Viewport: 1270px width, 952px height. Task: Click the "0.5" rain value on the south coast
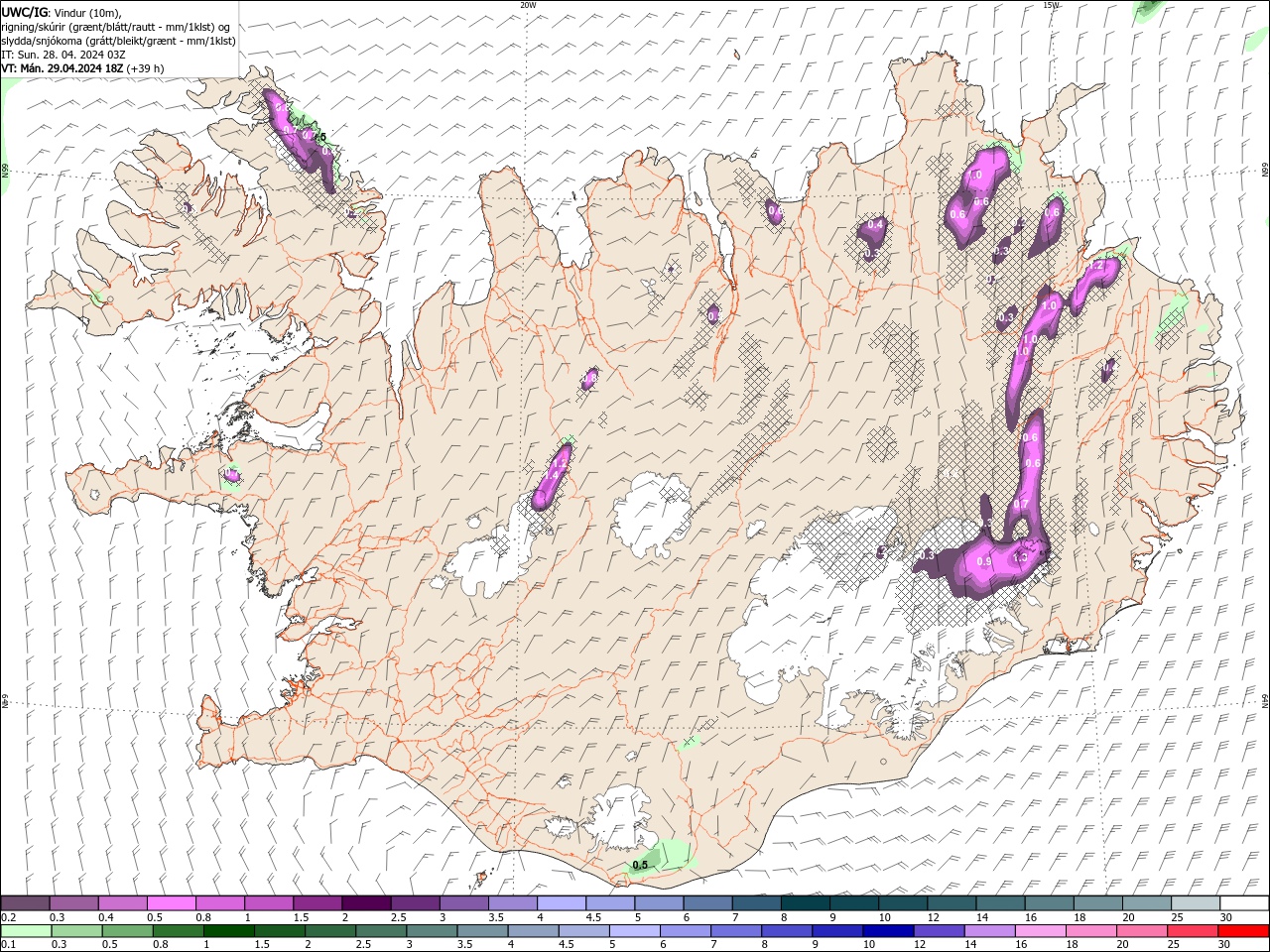pyautogui.click(x=640, y=865)
